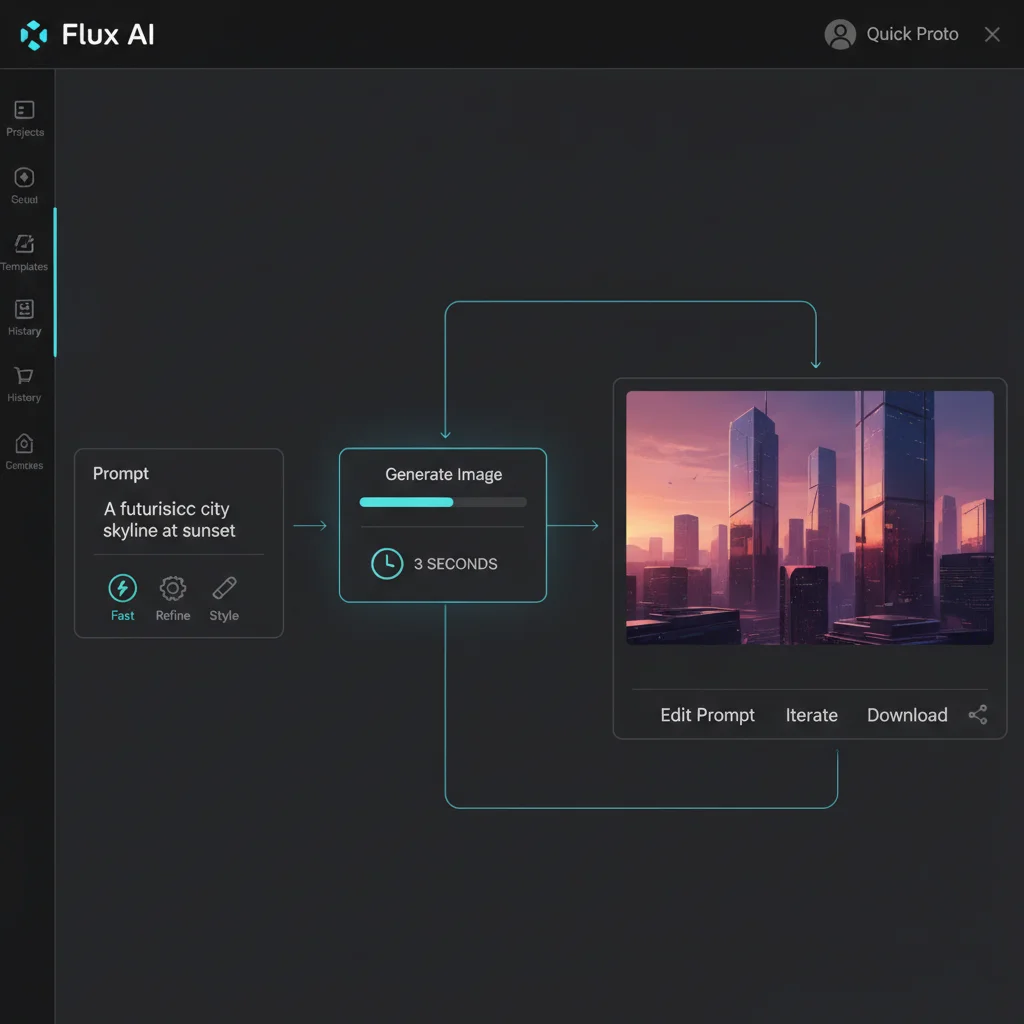This screenshot has height=1024, width=1024.
Task: Open the Quick Proto menu
Action: point(913,33)
